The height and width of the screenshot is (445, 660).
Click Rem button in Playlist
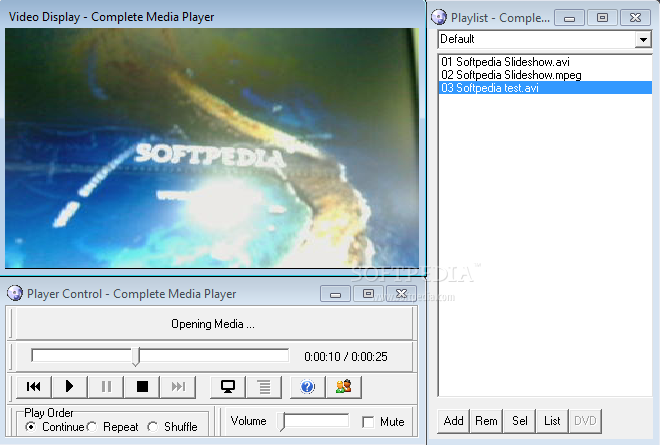tap(486, 421)
